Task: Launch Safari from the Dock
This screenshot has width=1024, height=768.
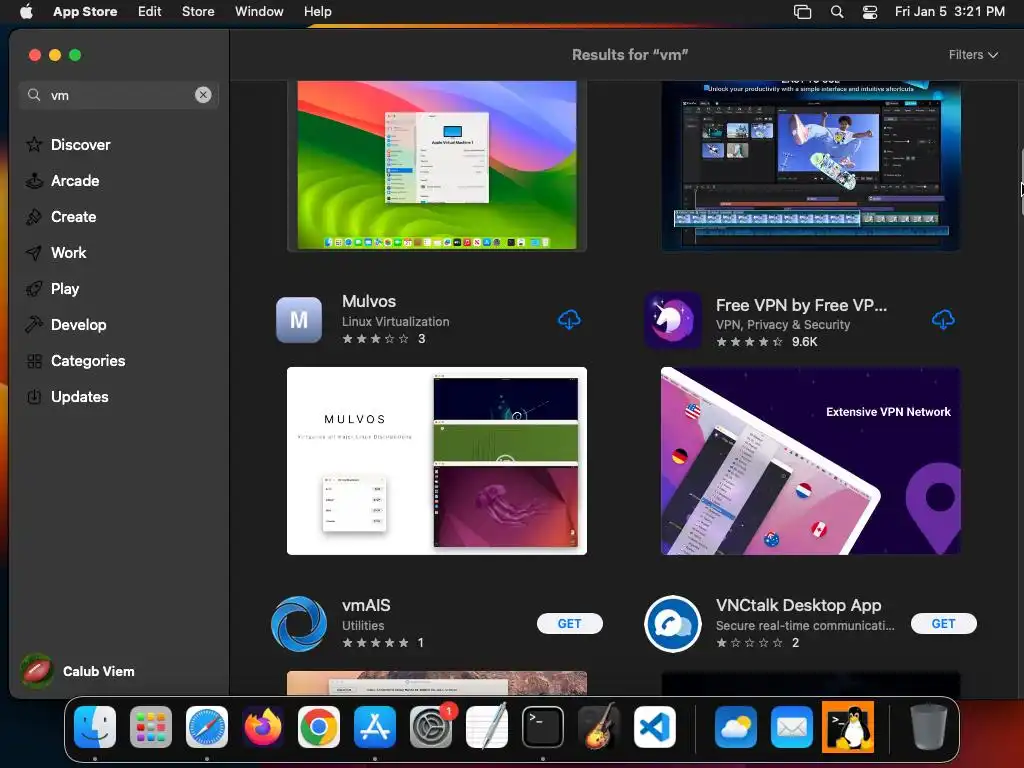Action: pyautogui.click(x=207, y=727)
